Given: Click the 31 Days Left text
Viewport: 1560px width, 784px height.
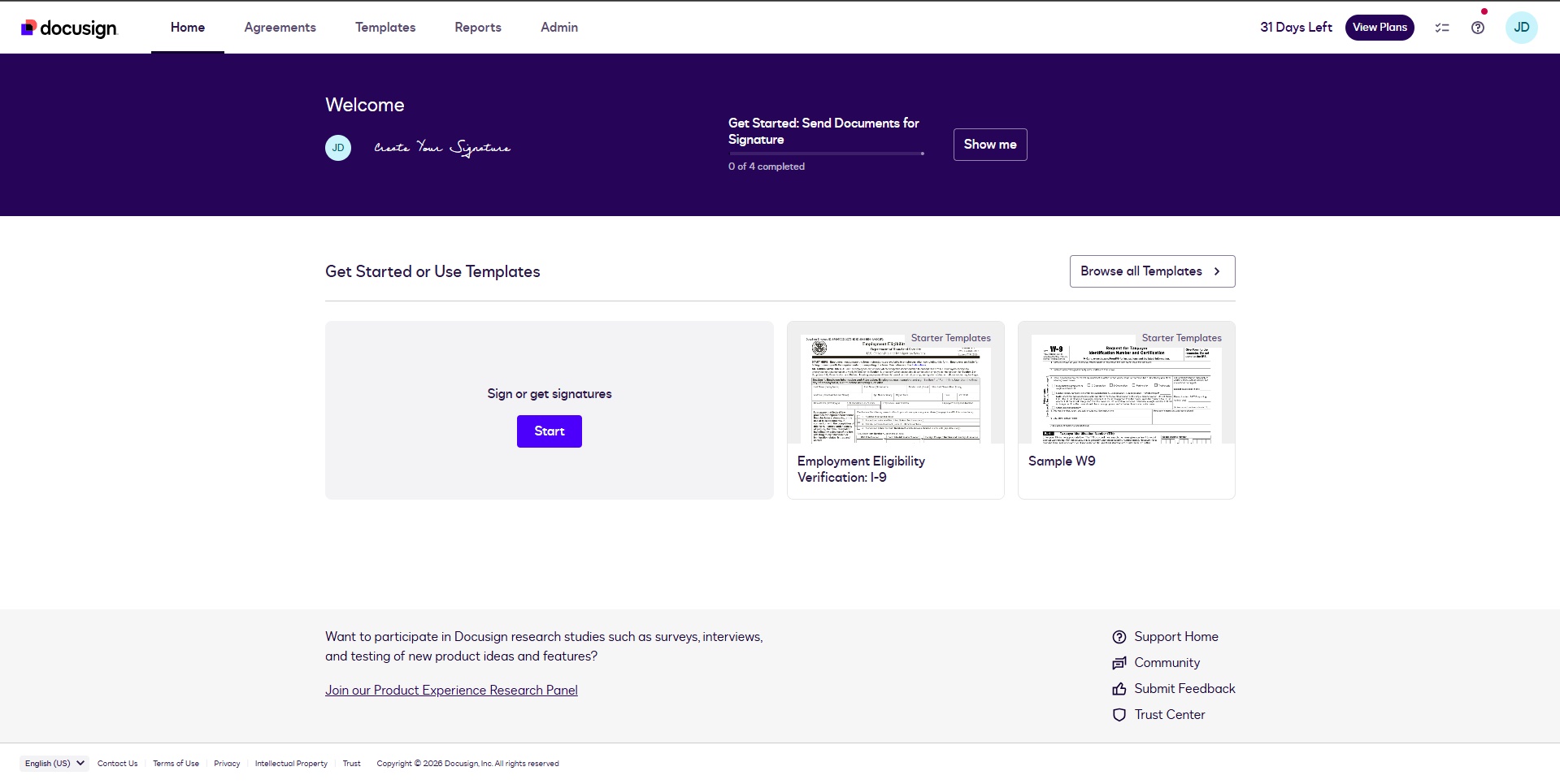Looking at the screenshot, I should pos(1296,28).
